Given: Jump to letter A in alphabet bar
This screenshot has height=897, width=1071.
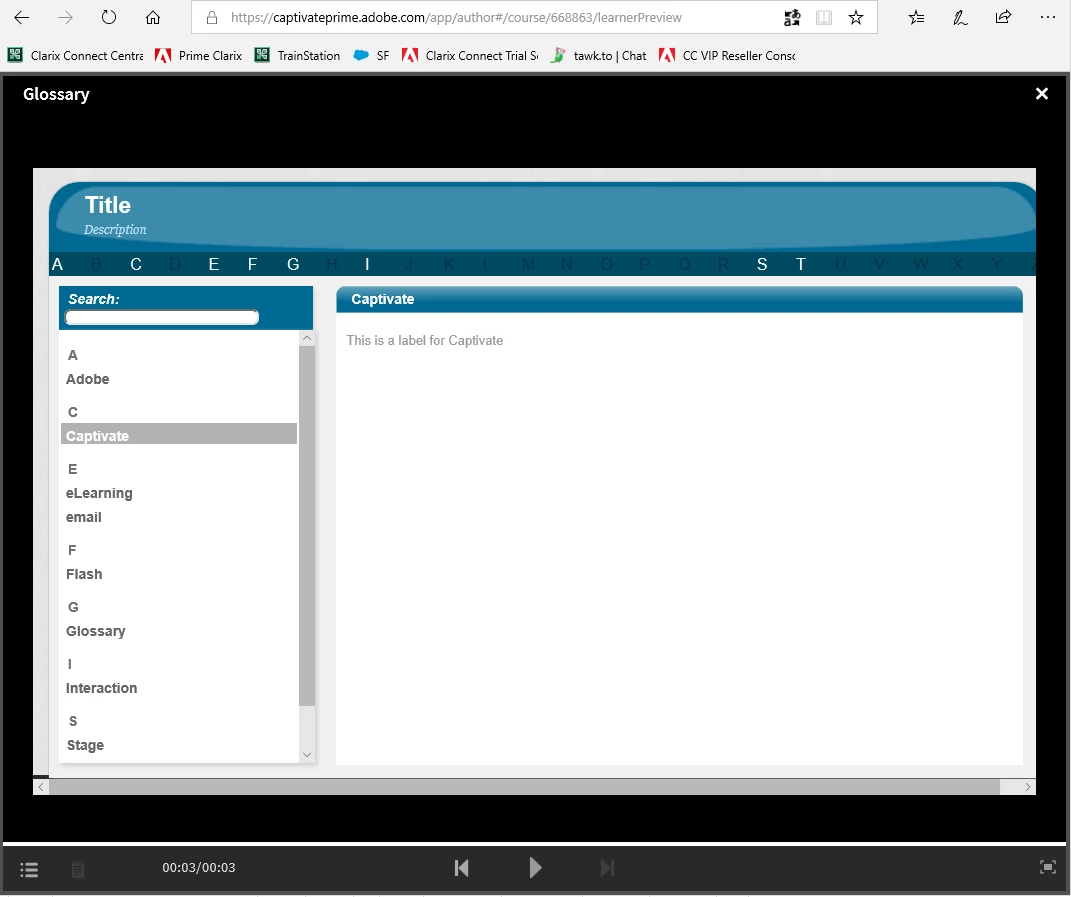Looking at the screenshot, I should [x=57, y=264].
